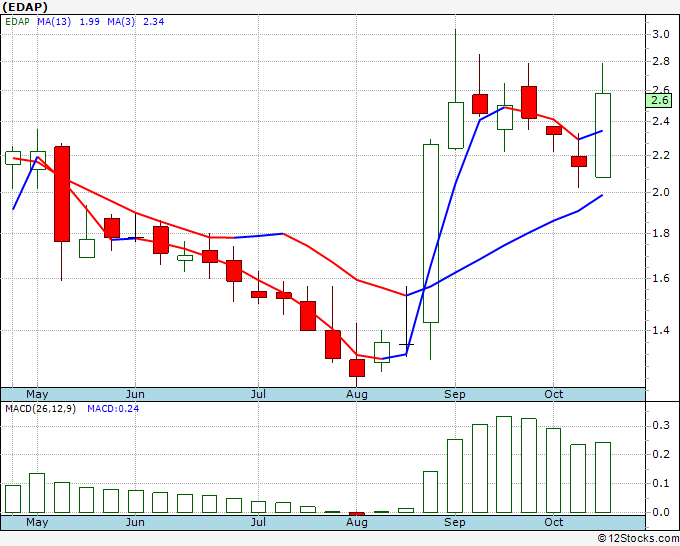Click Jul on the price chart time axis
Viewport: 680px width, 546px height.
pos(258,394)
